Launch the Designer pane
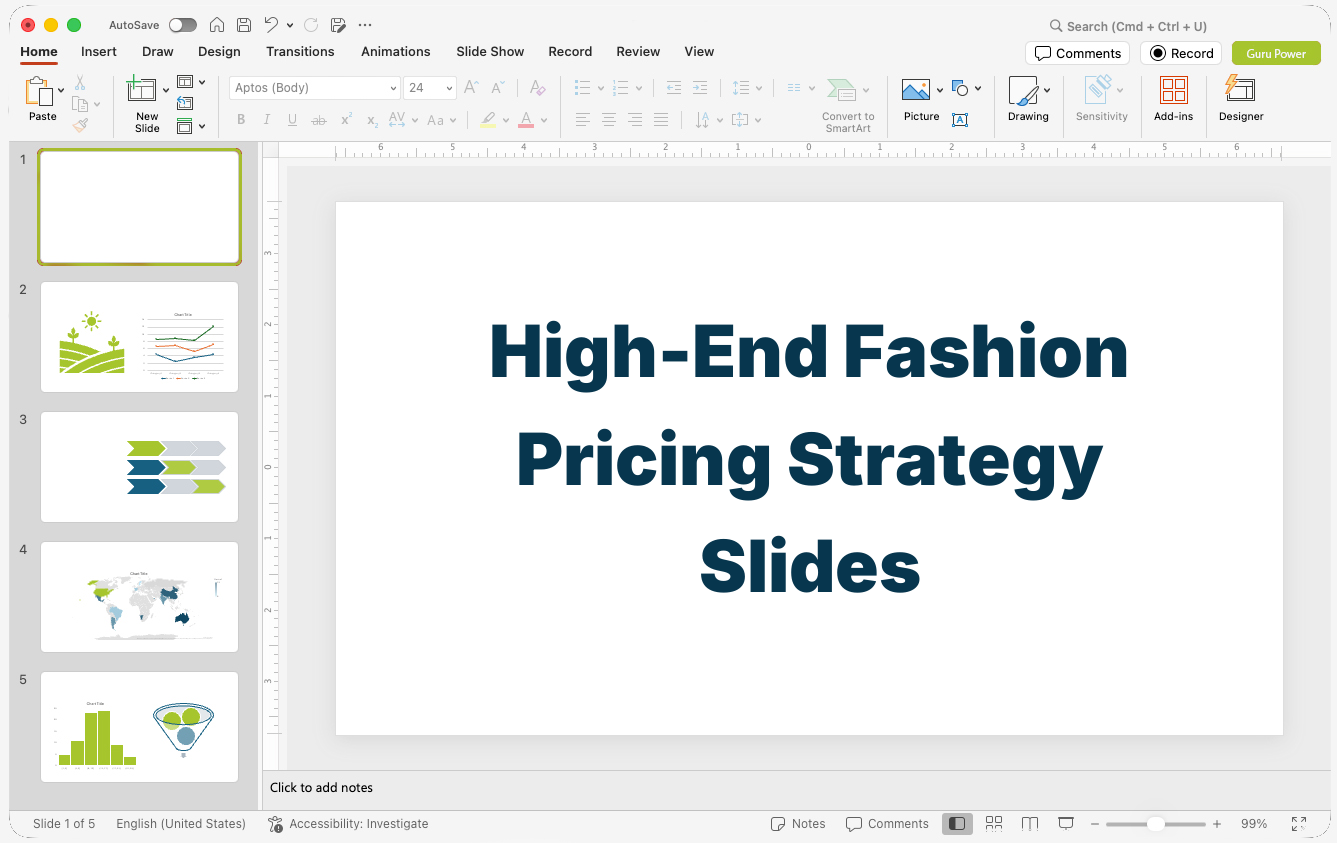Image resolution: width=1337 pixels, height=843 pixels. (x=1241, y=99)
